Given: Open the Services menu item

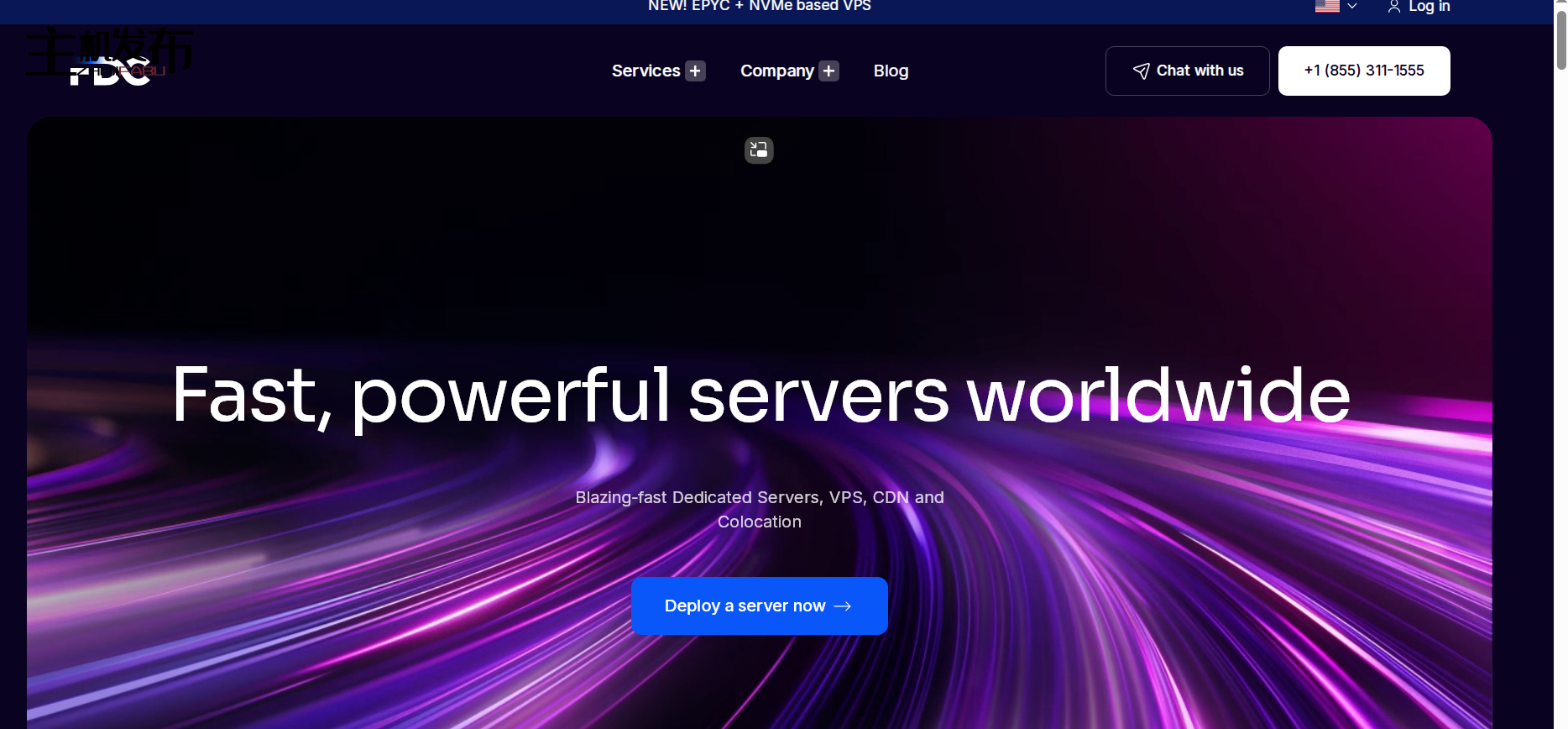Looking at the screenshot, I should (645, 71).
